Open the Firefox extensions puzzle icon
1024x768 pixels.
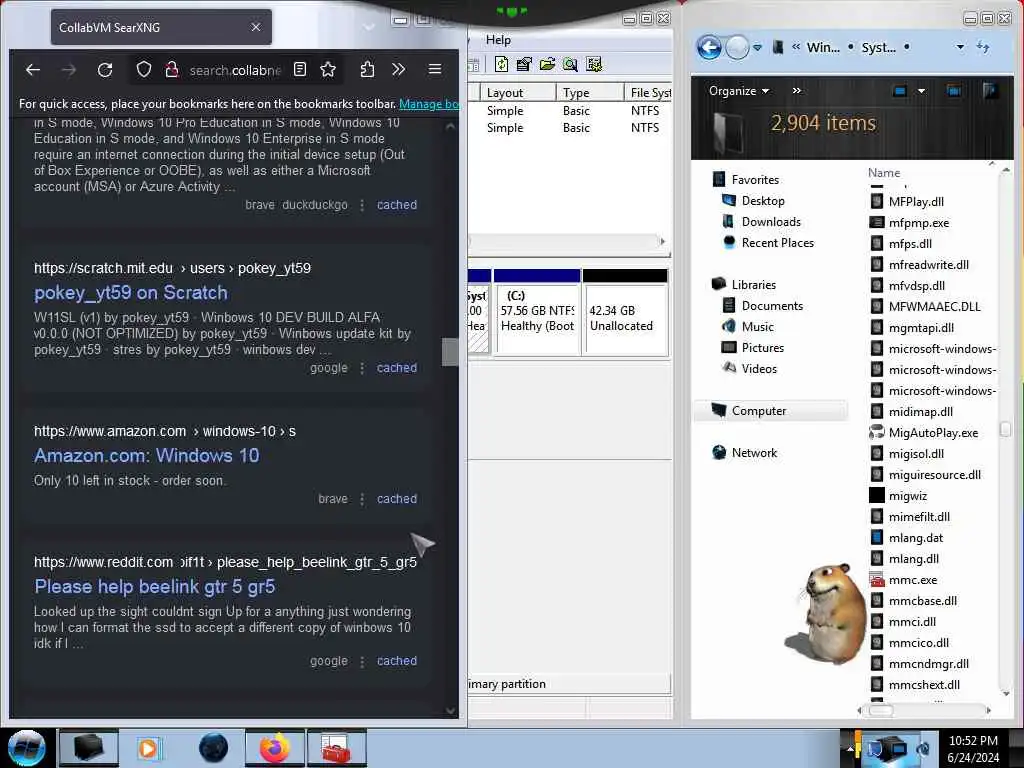click(x=367, y=69)
